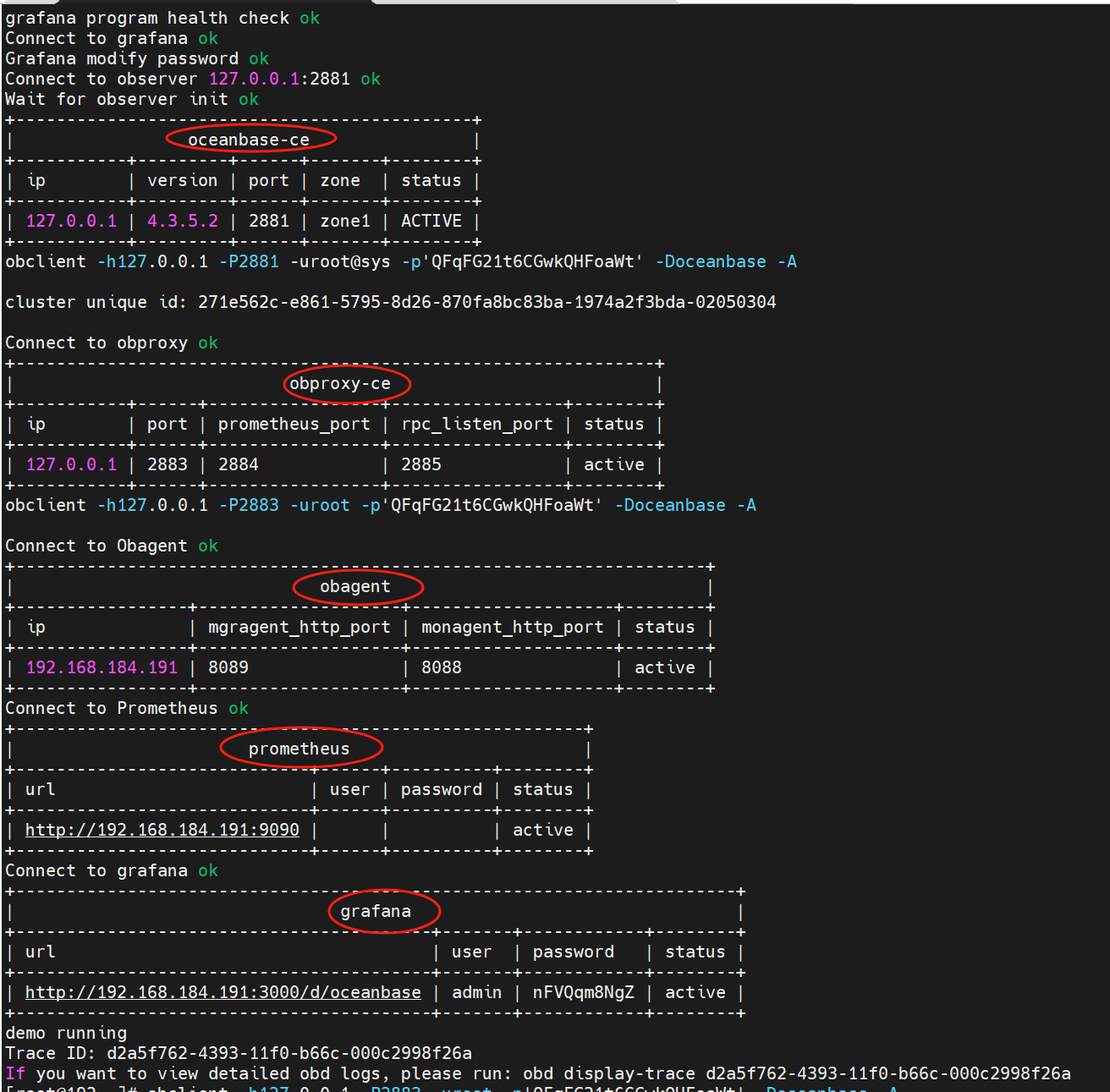
Task: Click the 'Connect to observer 127.0.0.1:2881' line
Action: (x=193, y=79)
